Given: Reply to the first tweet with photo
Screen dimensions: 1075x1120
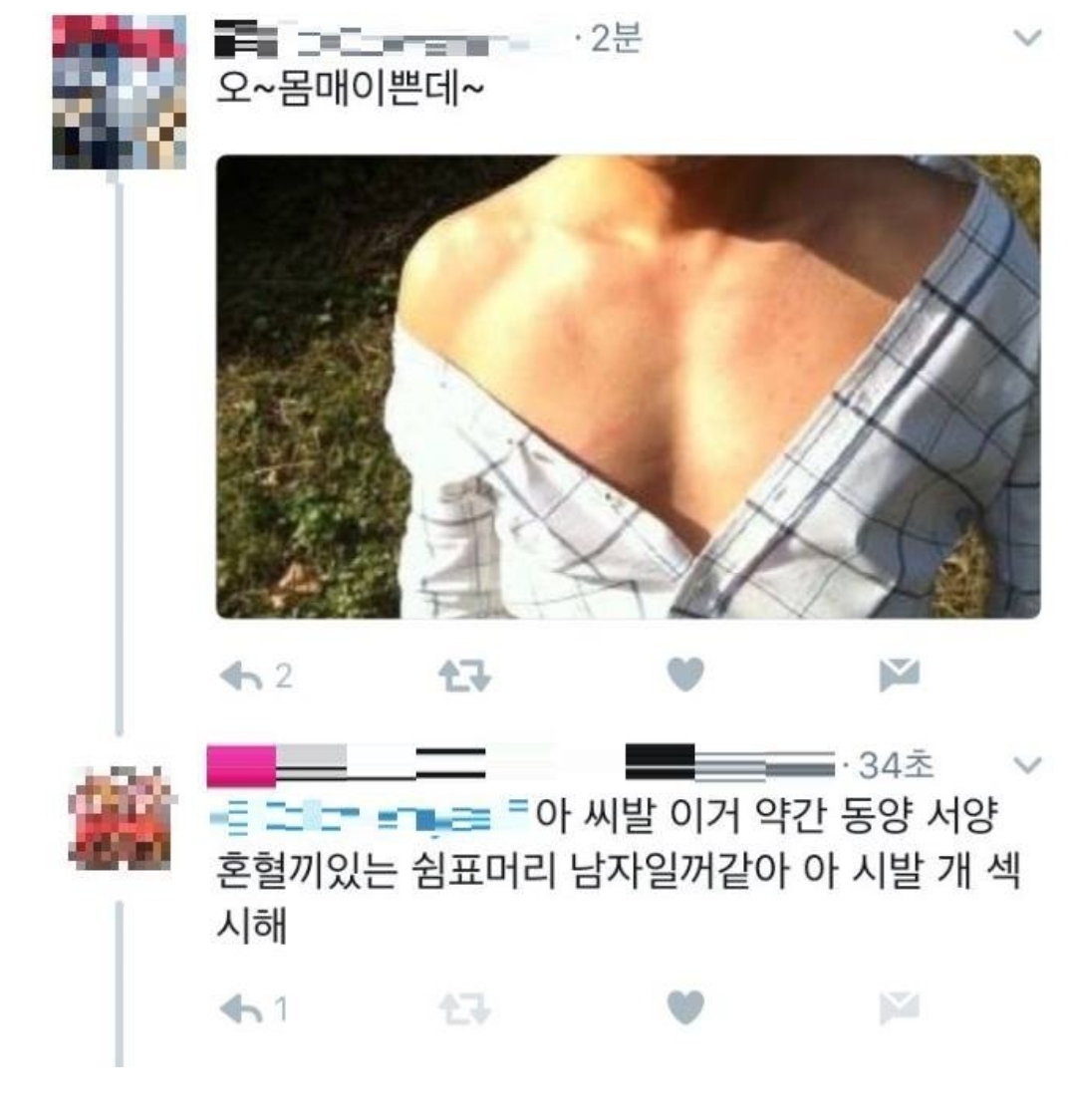Looking at the screenshot, I should 241,676.
